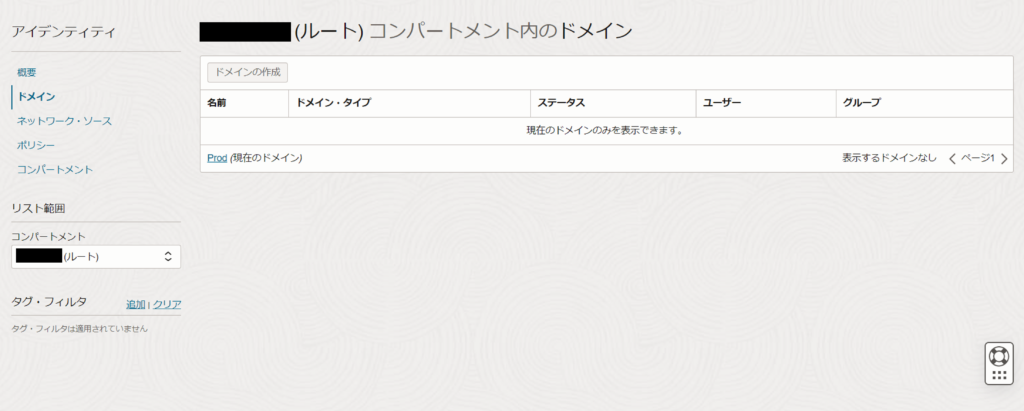Click the リスト範囲 heading
Screen dimensions: 1024x411
(x=38, y=208)
